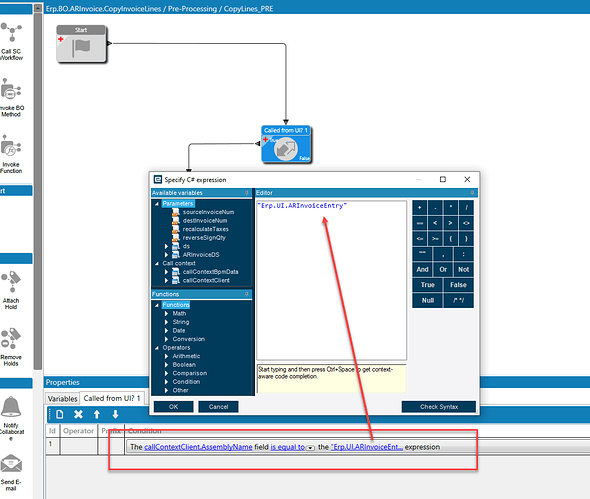The width and height of the screenshot is (590, 499).
Task: Insert the less-than operator
Action: pos(435,223)
